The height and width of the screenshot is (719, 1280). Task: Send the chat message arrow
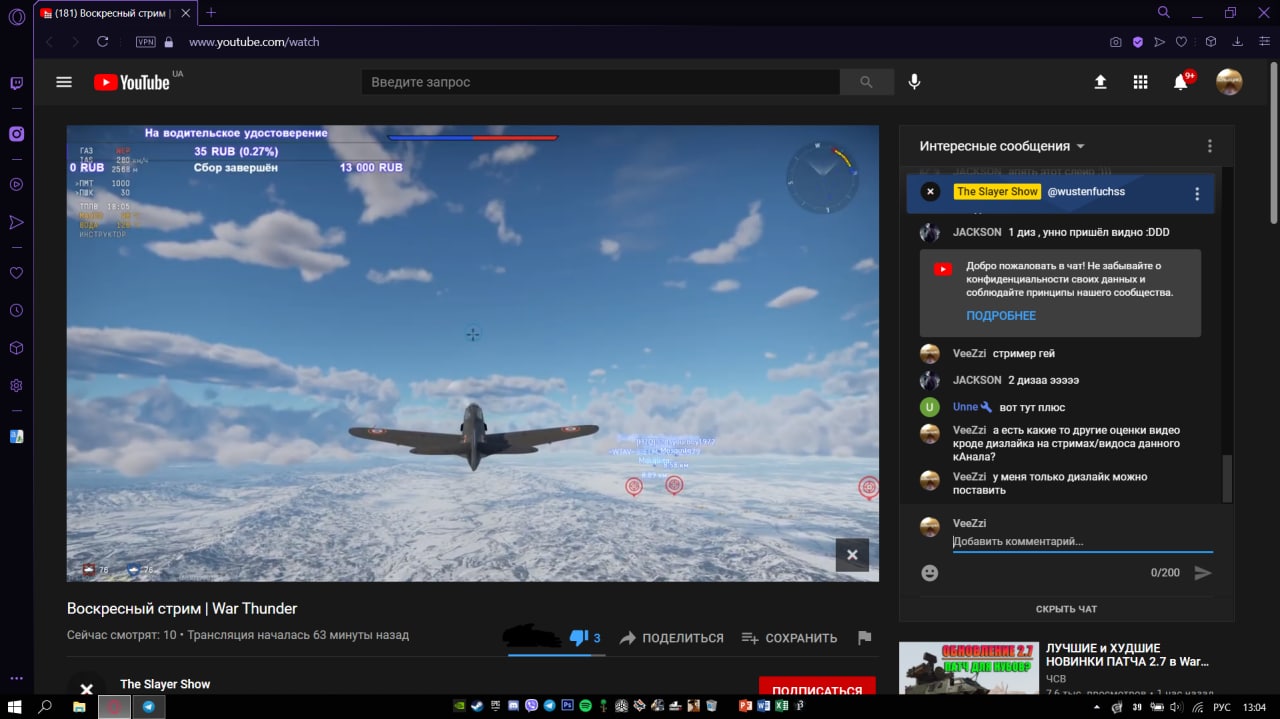pos(1203,573)
